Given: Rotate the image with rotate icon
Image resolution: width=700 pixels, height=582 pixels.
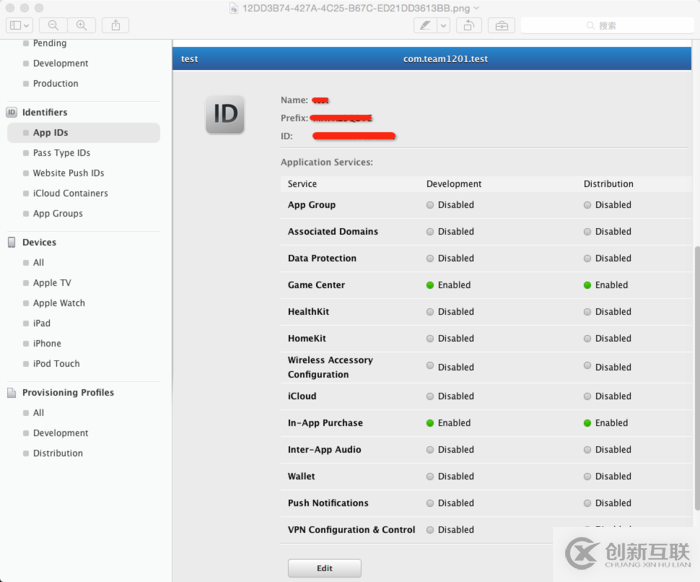Looking at the screenshot, I should point(468,25).
